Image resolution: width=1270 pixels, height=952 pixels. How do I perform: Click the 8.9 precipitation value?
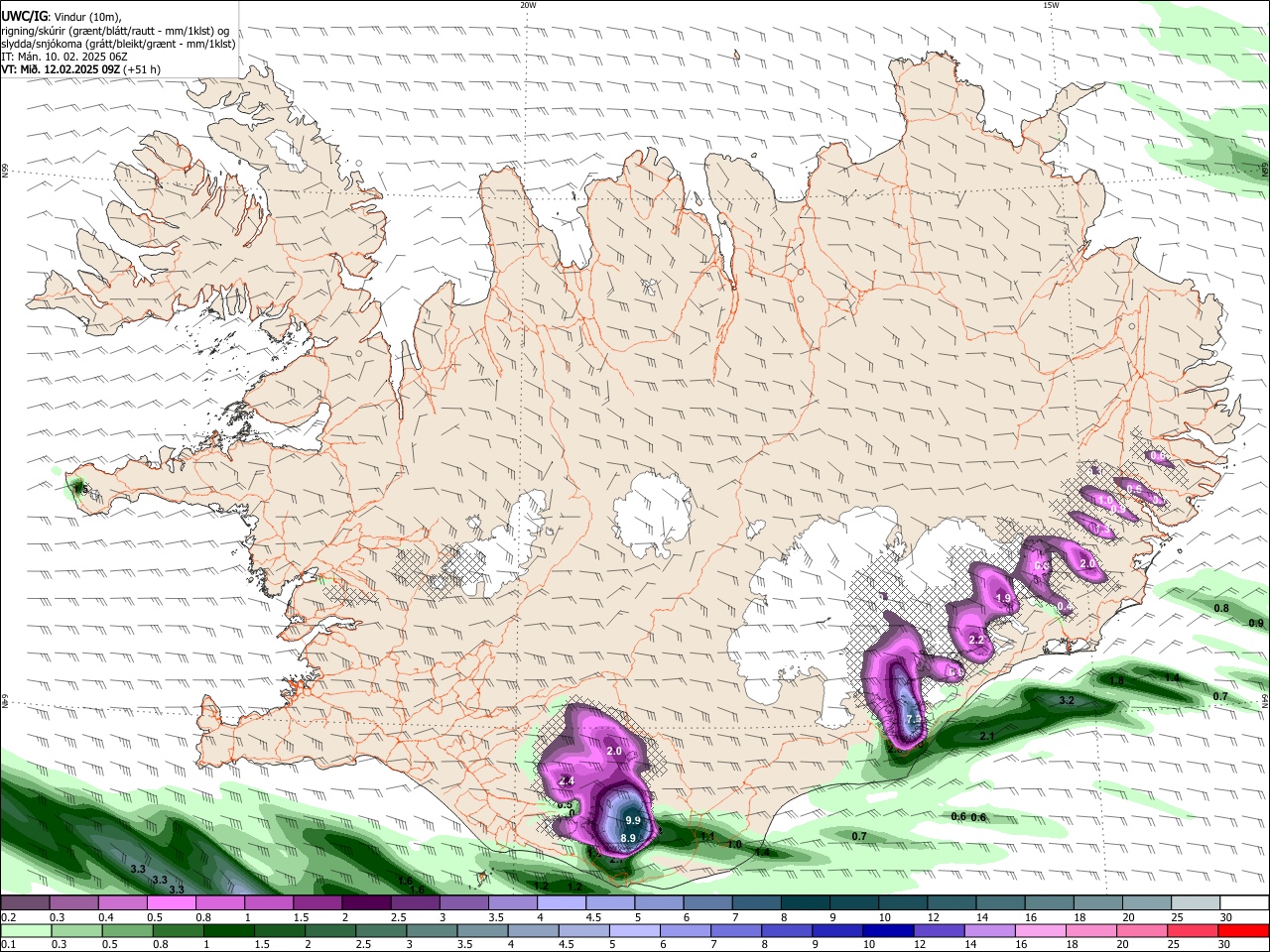tap(628, 839)
